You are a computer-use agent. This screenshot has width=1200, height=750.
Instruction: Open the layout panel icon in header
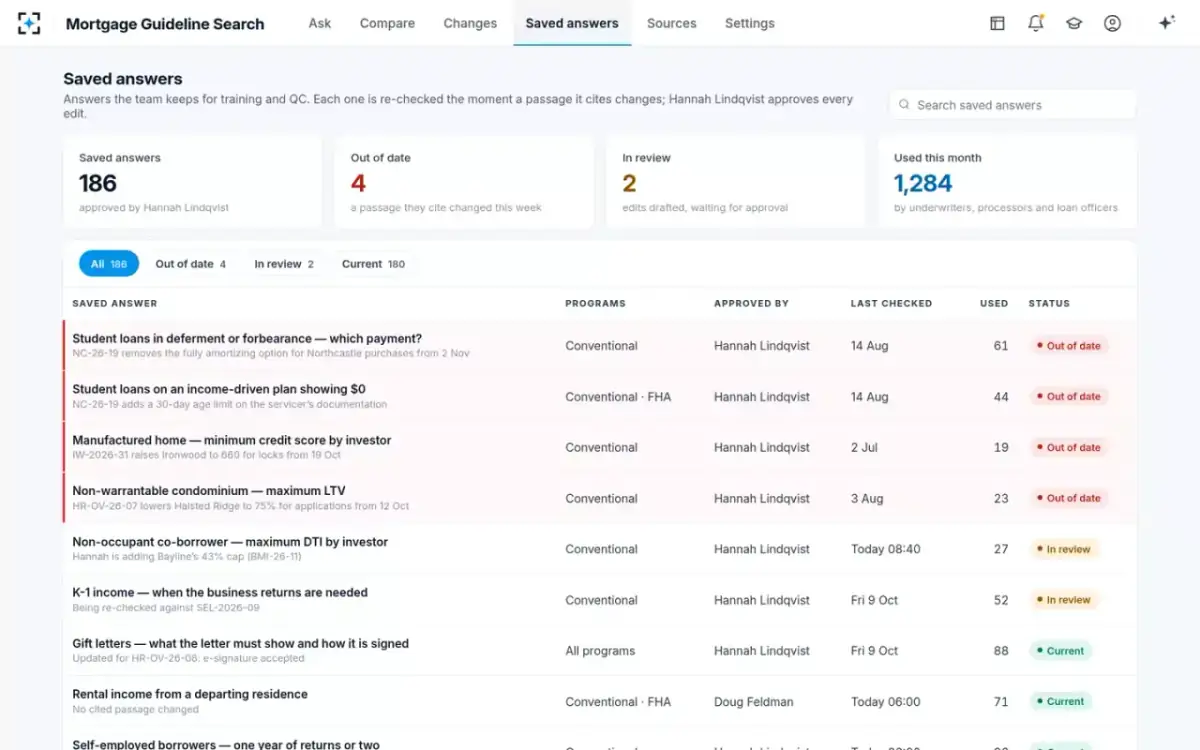click(x=997, y=23)
